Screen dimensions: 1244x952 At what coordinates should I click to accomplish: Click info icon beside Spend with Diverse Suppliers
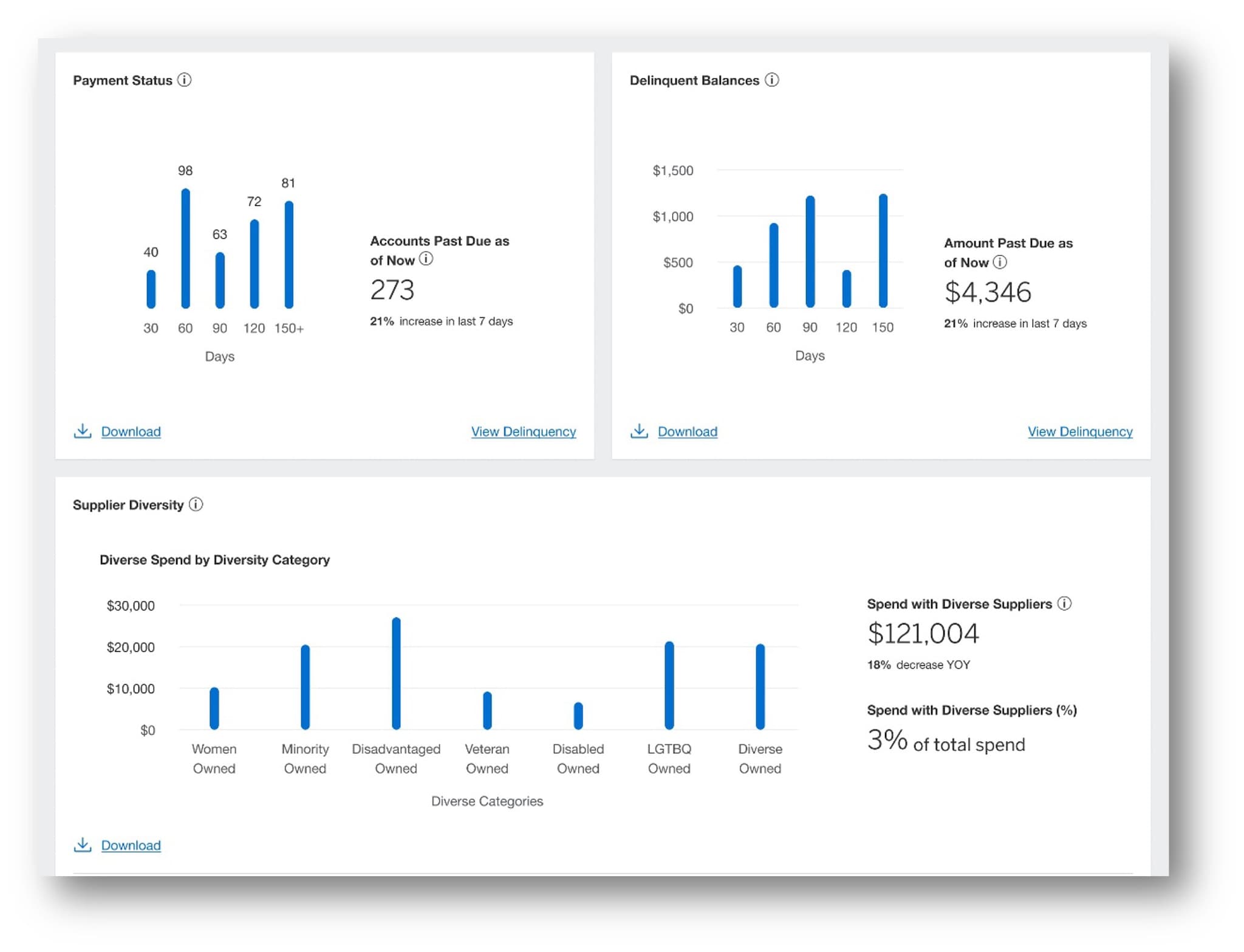(x=1064, y=603)
